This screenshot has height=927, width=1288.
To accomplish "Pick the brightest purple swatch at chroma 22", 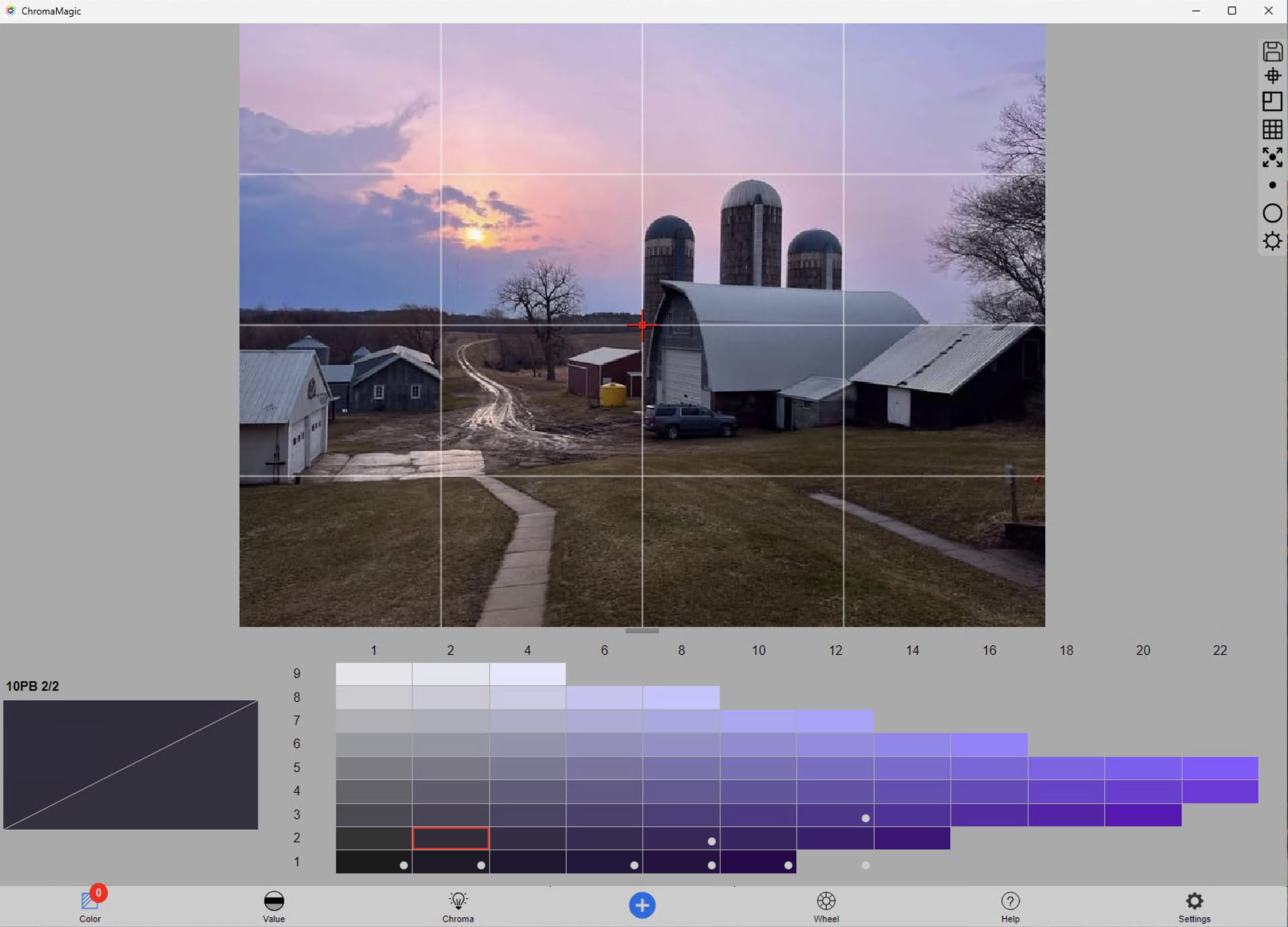I will tap(1220, 768).
